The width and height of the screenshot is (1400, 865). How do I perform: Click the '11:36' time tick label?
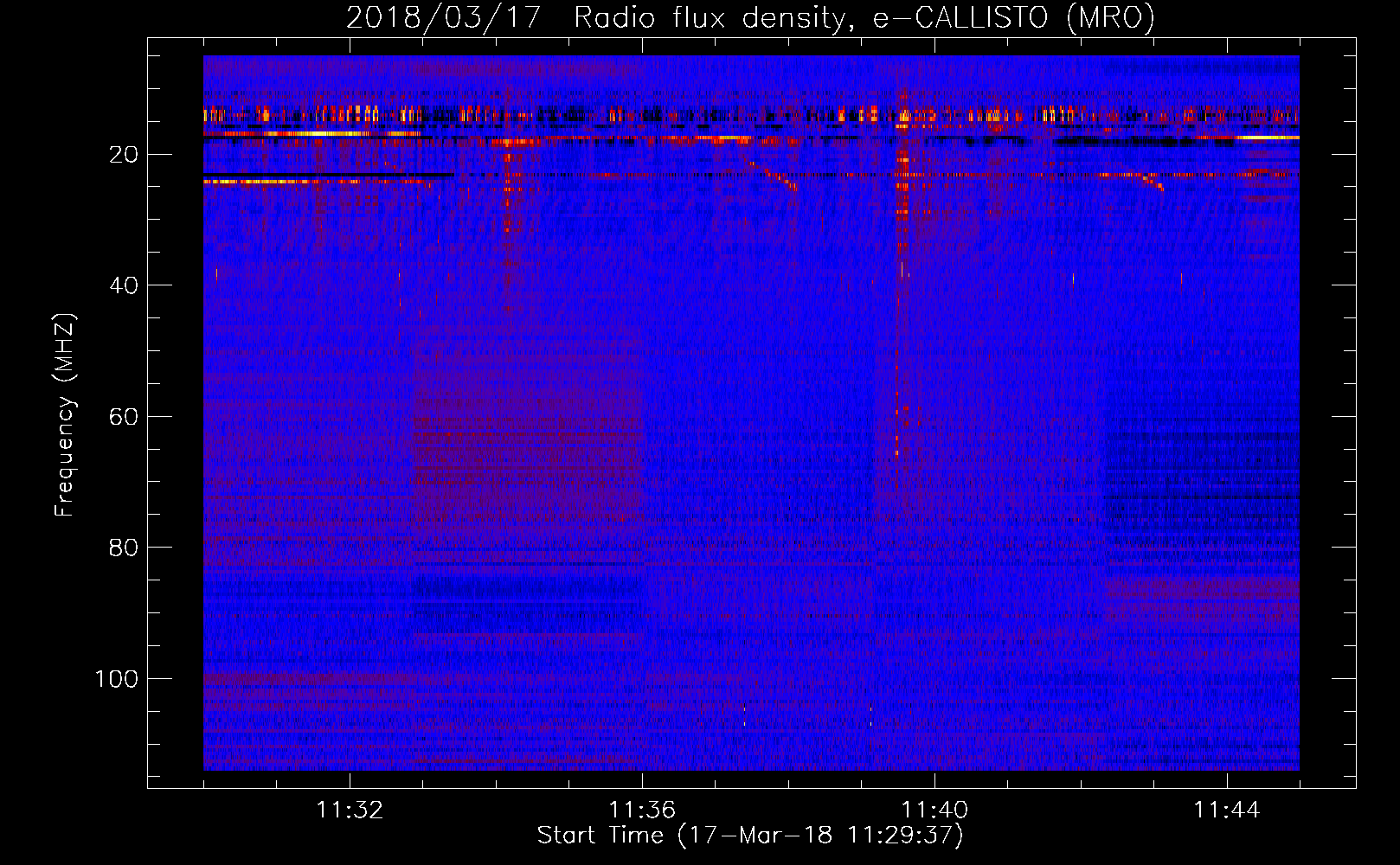[x=642, y=811]
